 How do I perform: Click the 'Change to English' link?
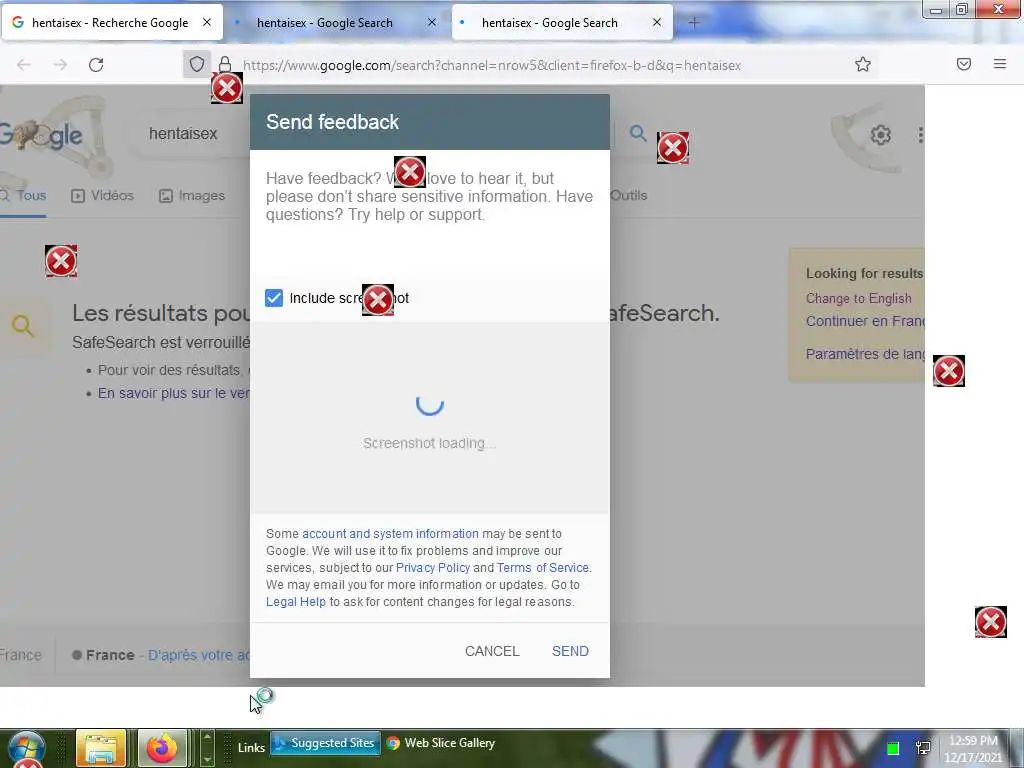point(858,298)
